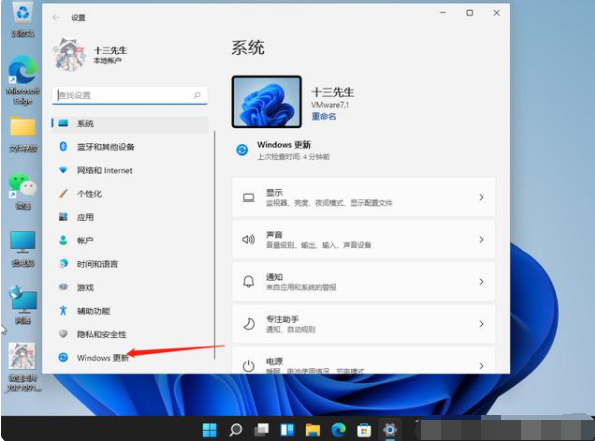This screenshot has width=595, height=441.
Task: Select 网络和 Internet sidebar item
Action: (130, 170)
